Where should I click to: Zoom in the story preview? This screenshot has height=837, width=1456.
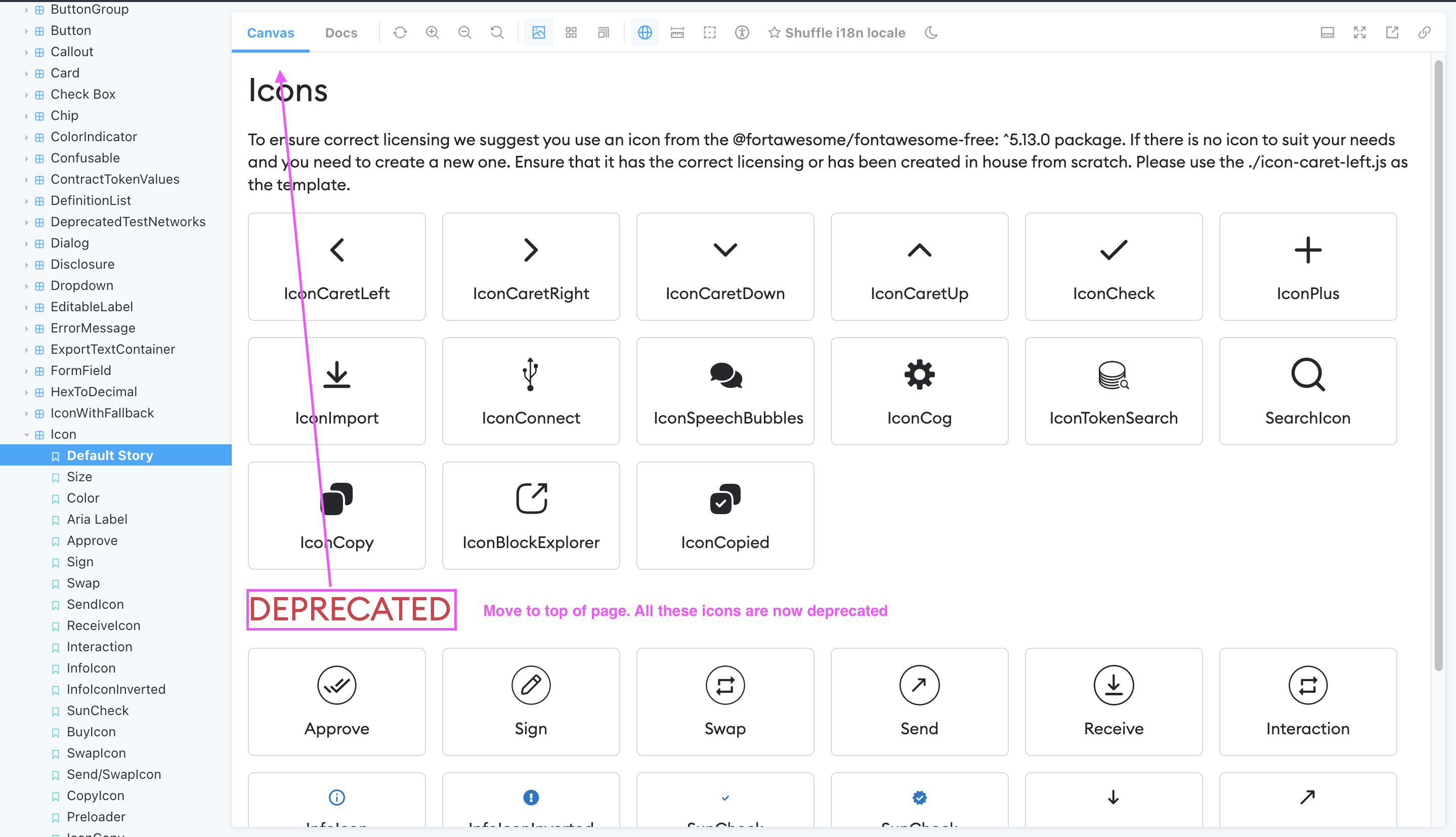[433, 32]
